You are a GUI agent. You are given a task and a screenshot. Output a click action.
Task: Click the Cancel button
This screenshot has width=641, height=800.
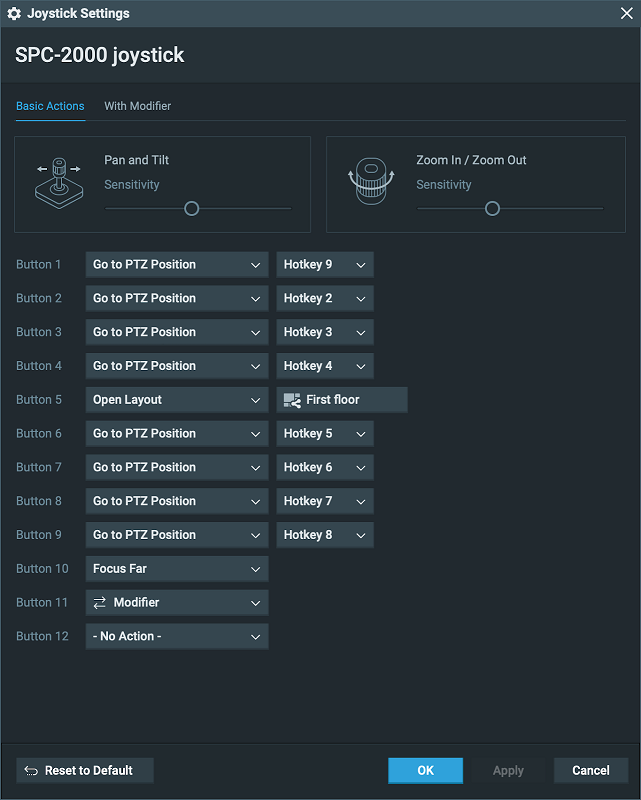point(591,771)
